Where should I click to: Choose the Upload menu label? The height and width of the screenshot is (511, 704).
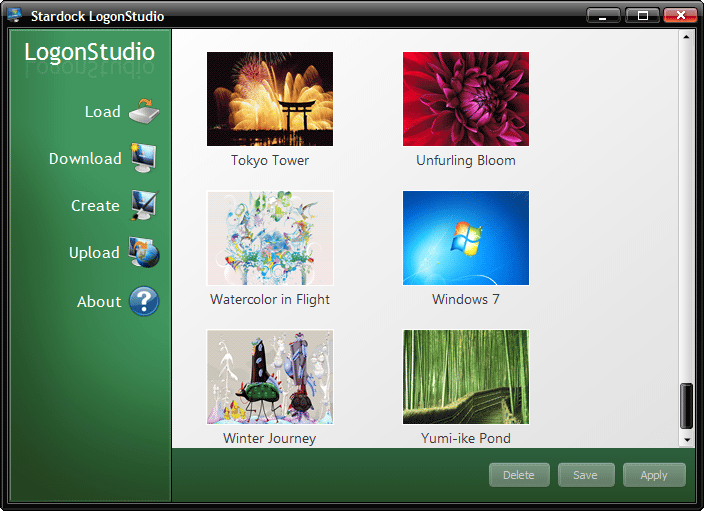[94, 253]
